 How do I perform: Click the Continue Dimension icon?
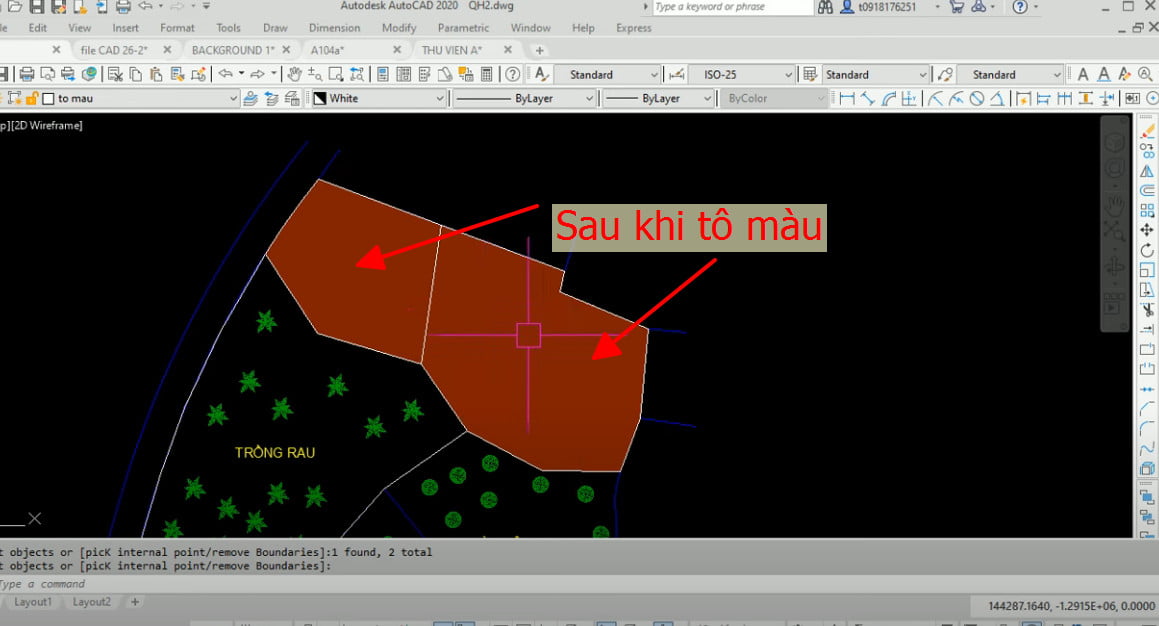pyautogui.click(x=1064, y=98)
